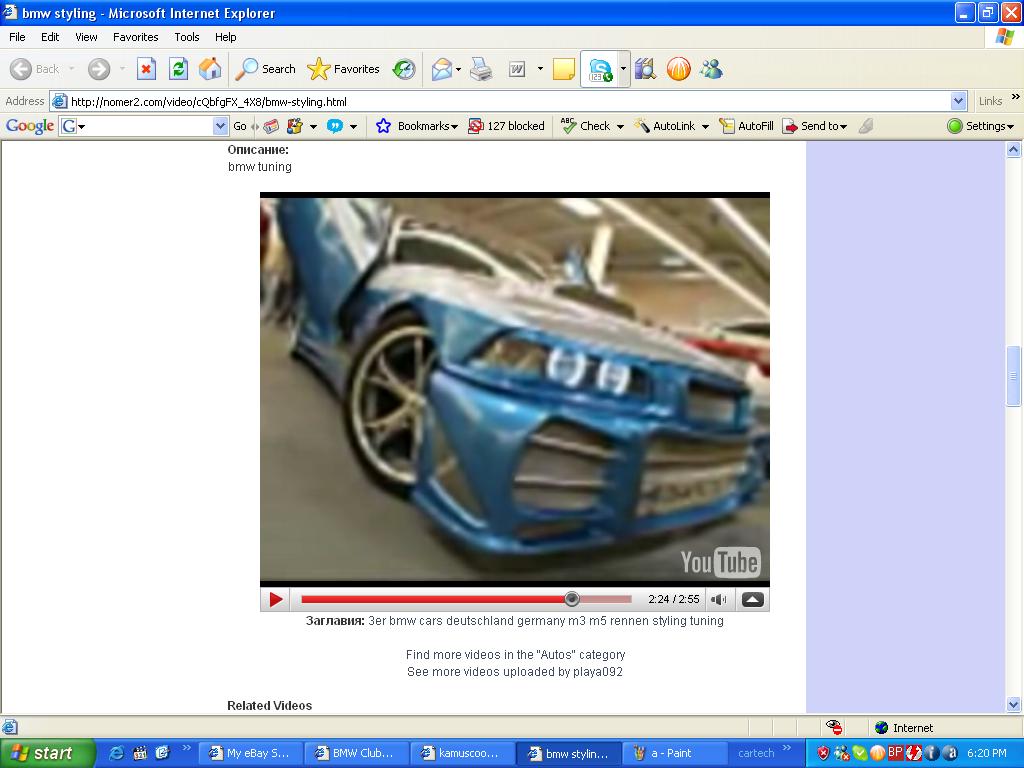
Task: Open "See more videos uploaded by playa092" link
Action: point(515,671)
